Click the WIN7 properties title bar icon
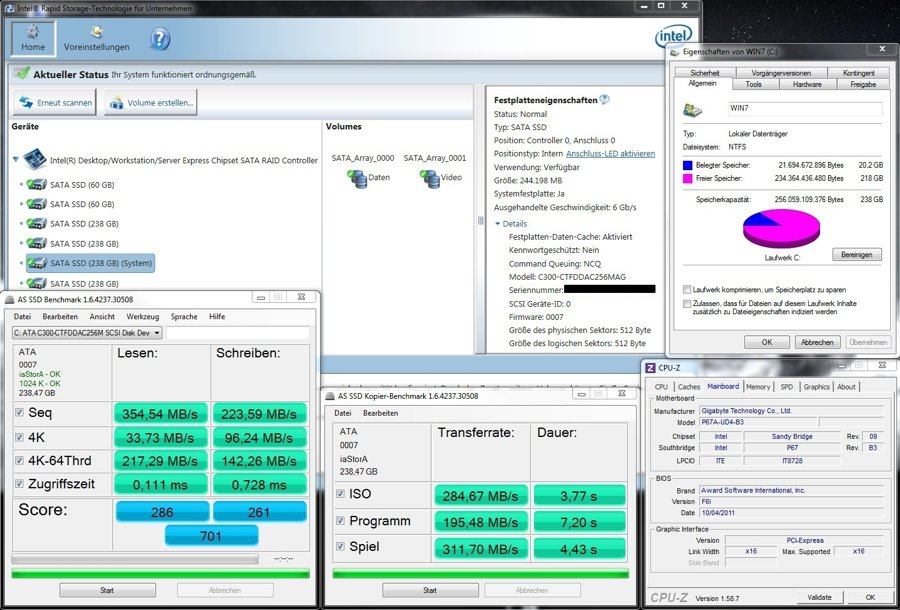Screen dimensions: 900x610 pyautogui.click(x=675, y=52)
